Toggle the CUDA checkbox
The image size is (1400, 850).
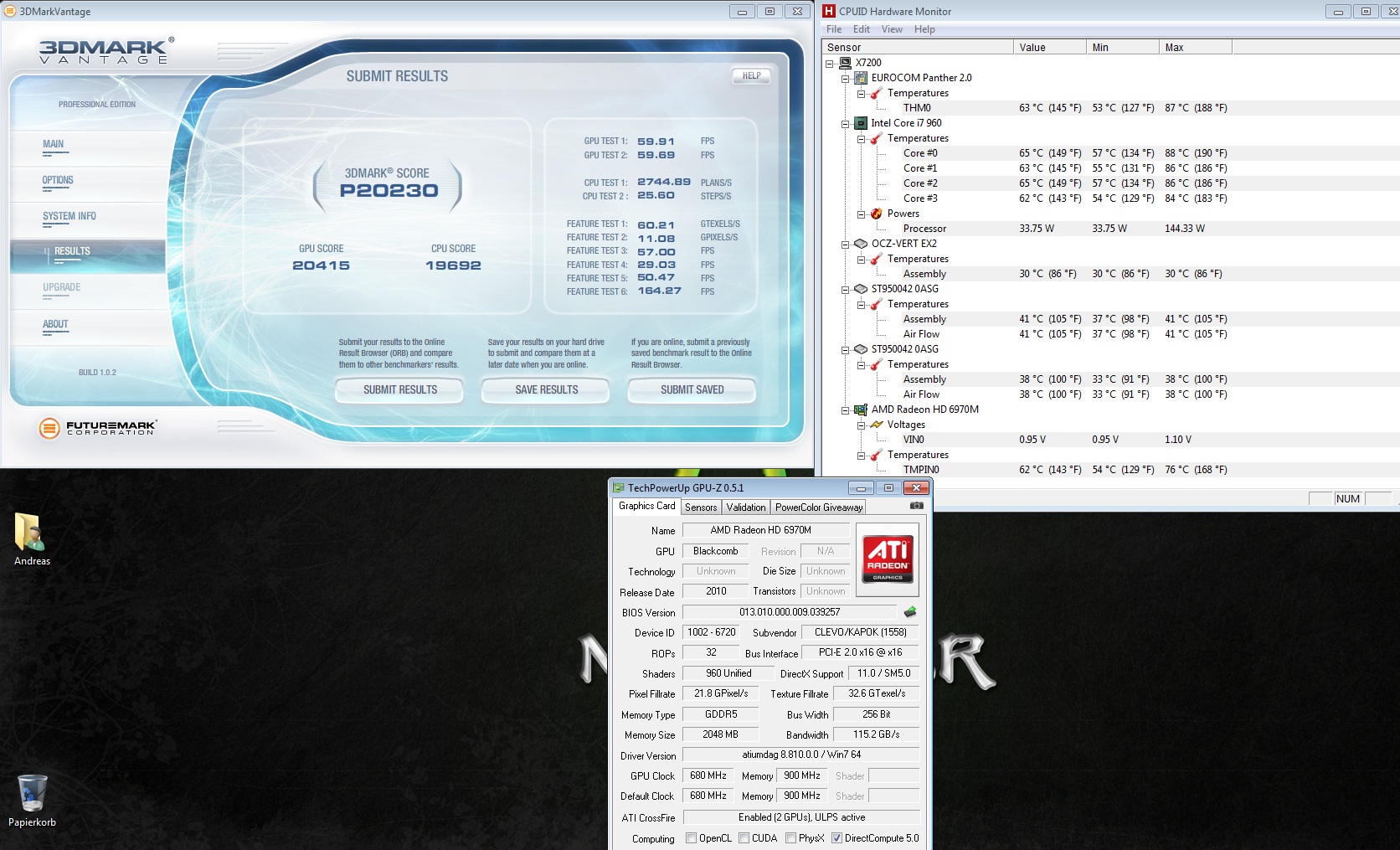744,838
